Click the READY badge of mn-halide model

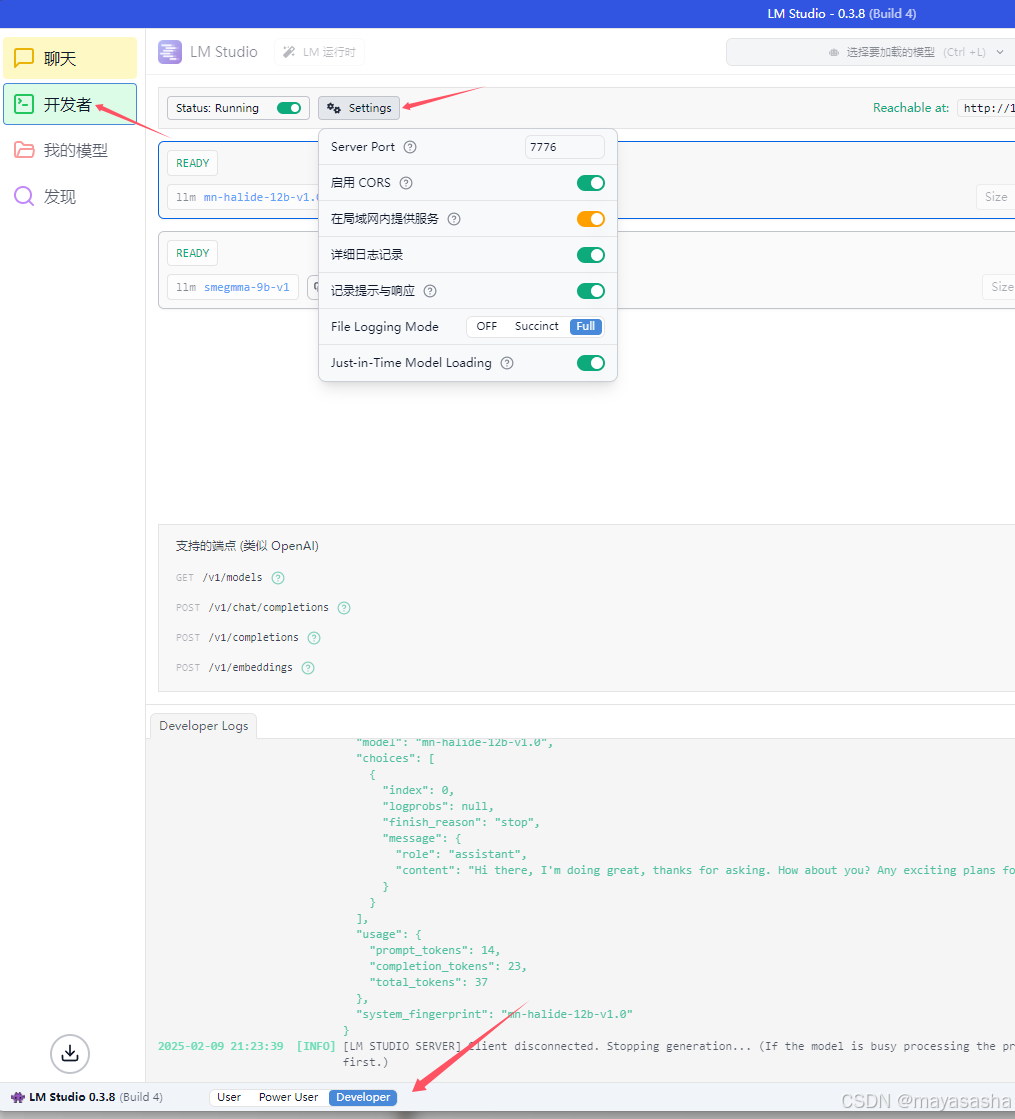click(x=193, y=163)
